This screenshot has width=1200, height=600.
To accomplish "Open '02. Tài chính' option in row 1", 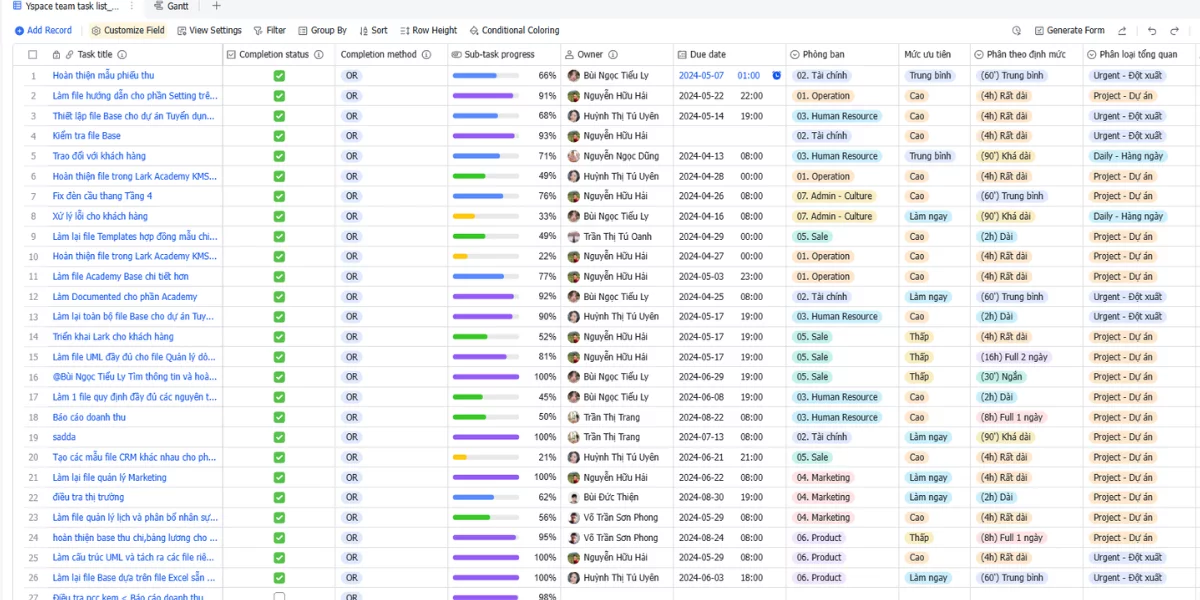I will [x=822, y=75].
